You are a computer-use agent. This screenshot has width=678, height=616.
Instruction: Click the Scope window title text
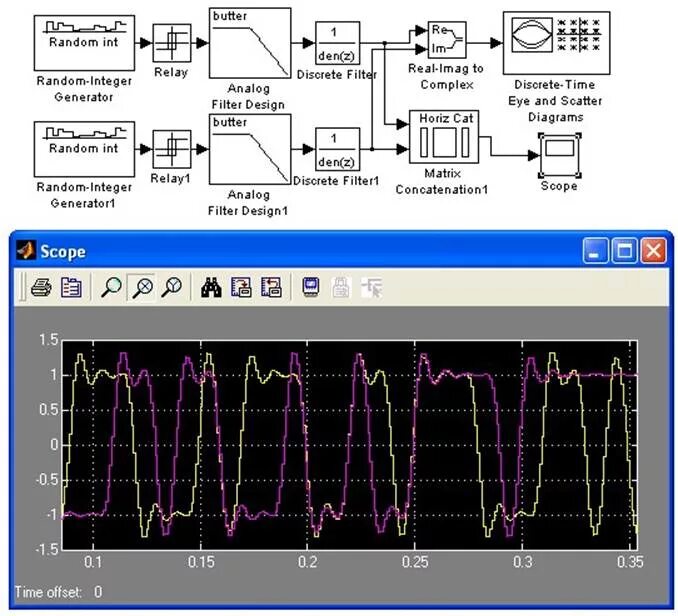63,252
